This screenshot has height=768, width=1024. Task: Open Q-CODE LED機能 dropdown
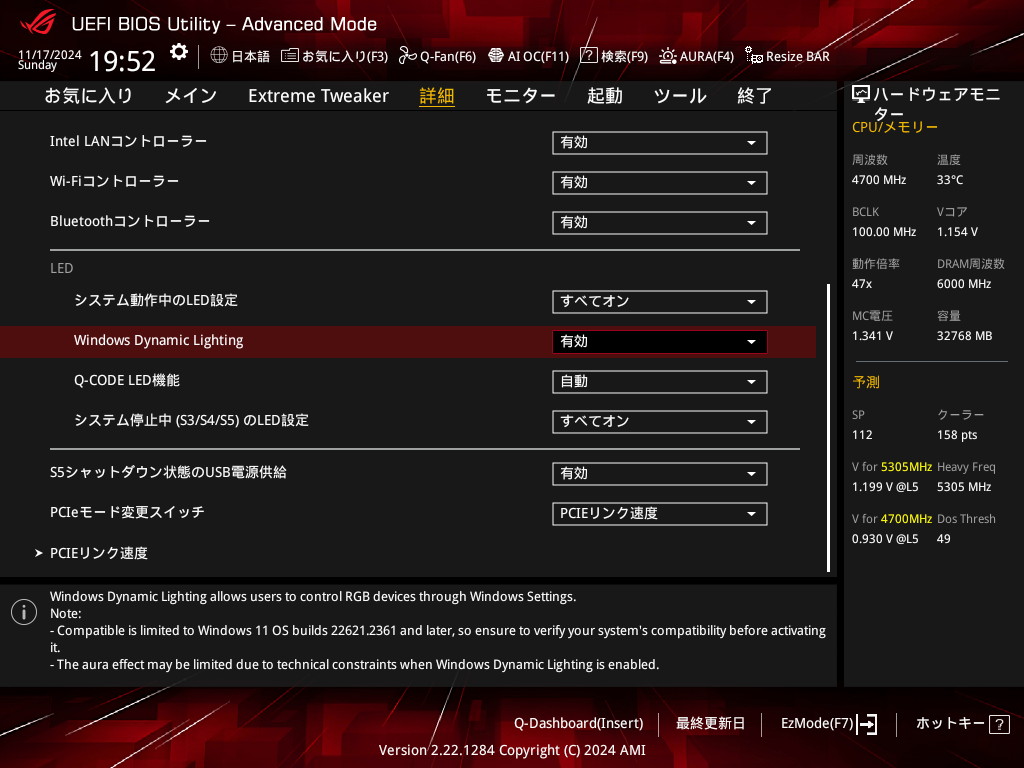pyautogui.click(x=660, y=382)
